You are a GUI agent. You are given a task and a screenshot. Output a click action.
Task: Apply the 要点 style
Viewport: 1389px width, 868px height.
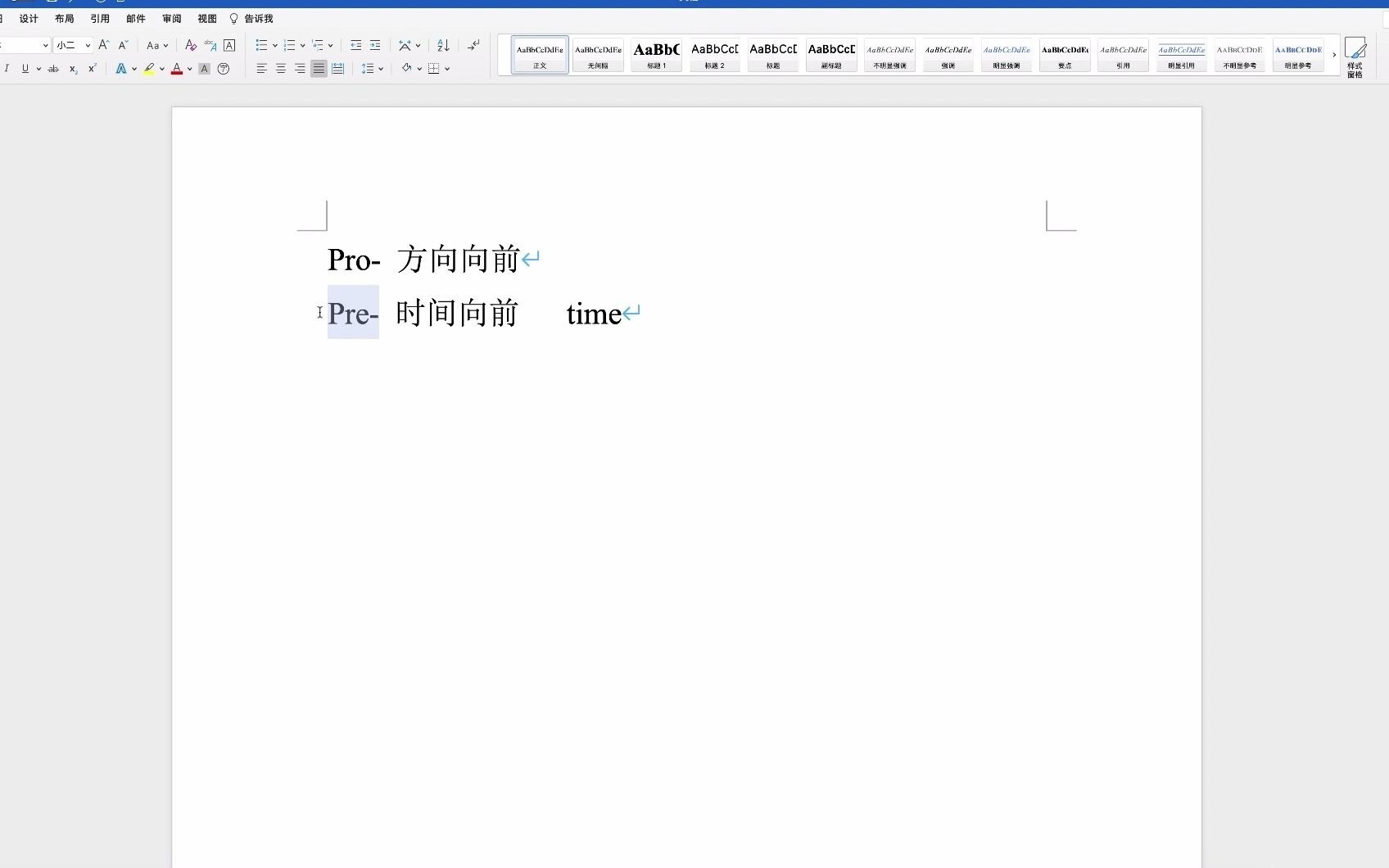pyautogui.click(x=1065, y=55)
